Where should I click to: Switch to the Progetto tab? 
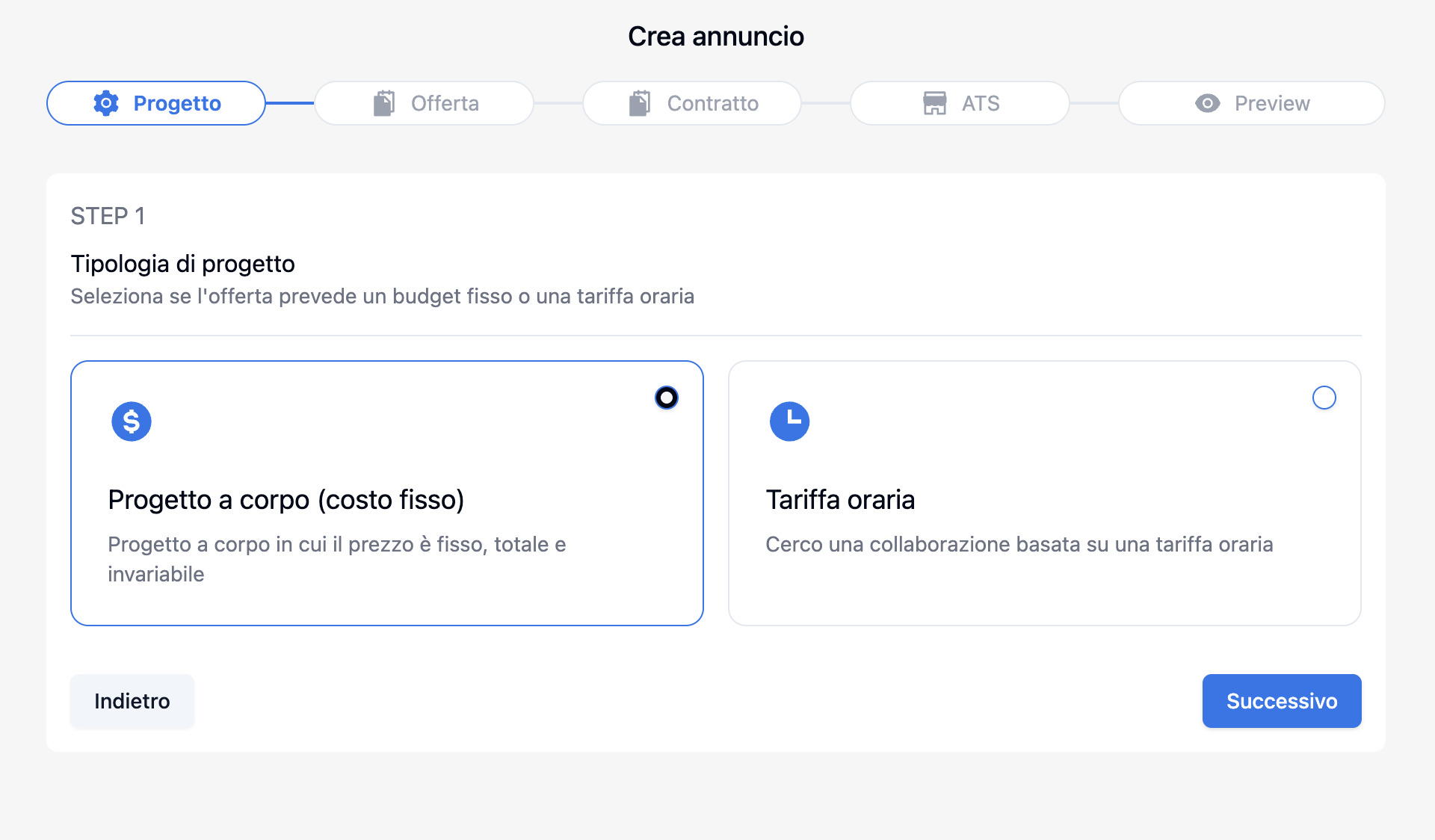tap(155, 103)
